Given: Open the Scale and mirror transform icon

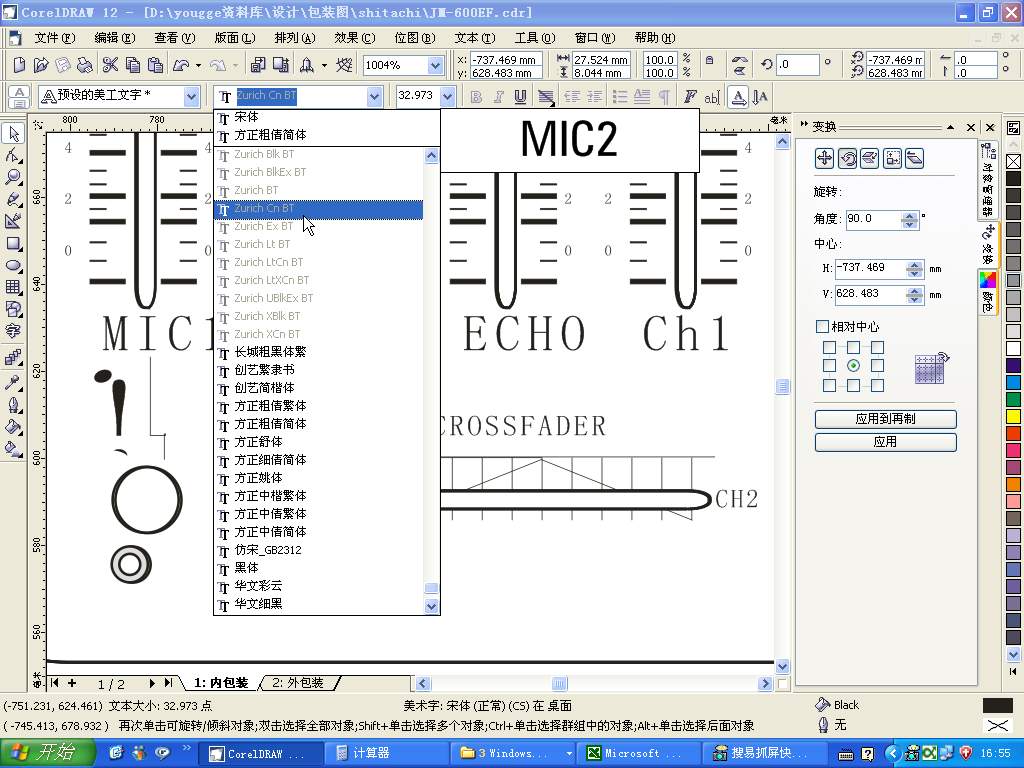Looking at the screenshot, I should pos(869,158).
